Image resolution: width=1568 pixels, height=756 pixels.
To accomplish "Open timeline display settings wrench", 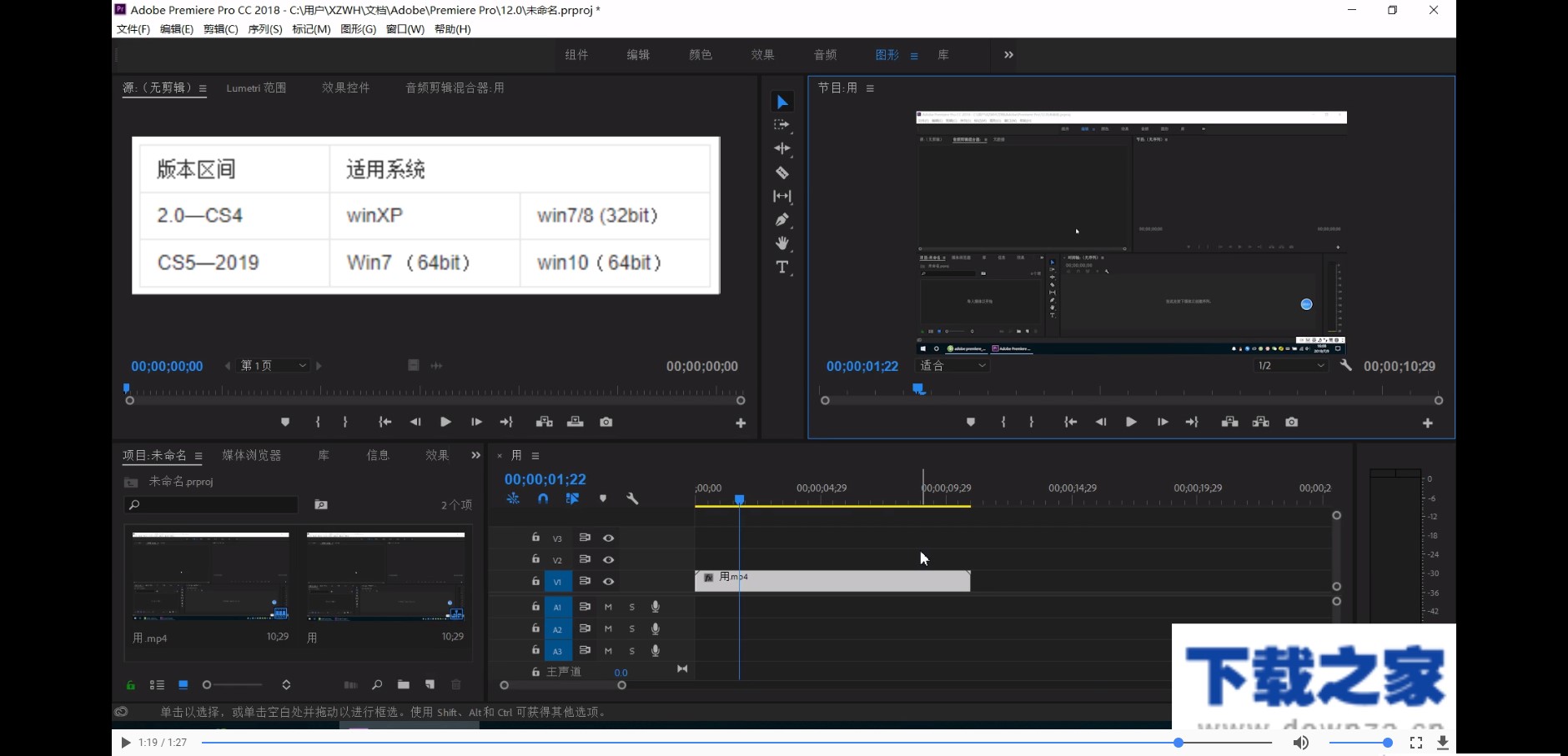I will coord(632,498).
